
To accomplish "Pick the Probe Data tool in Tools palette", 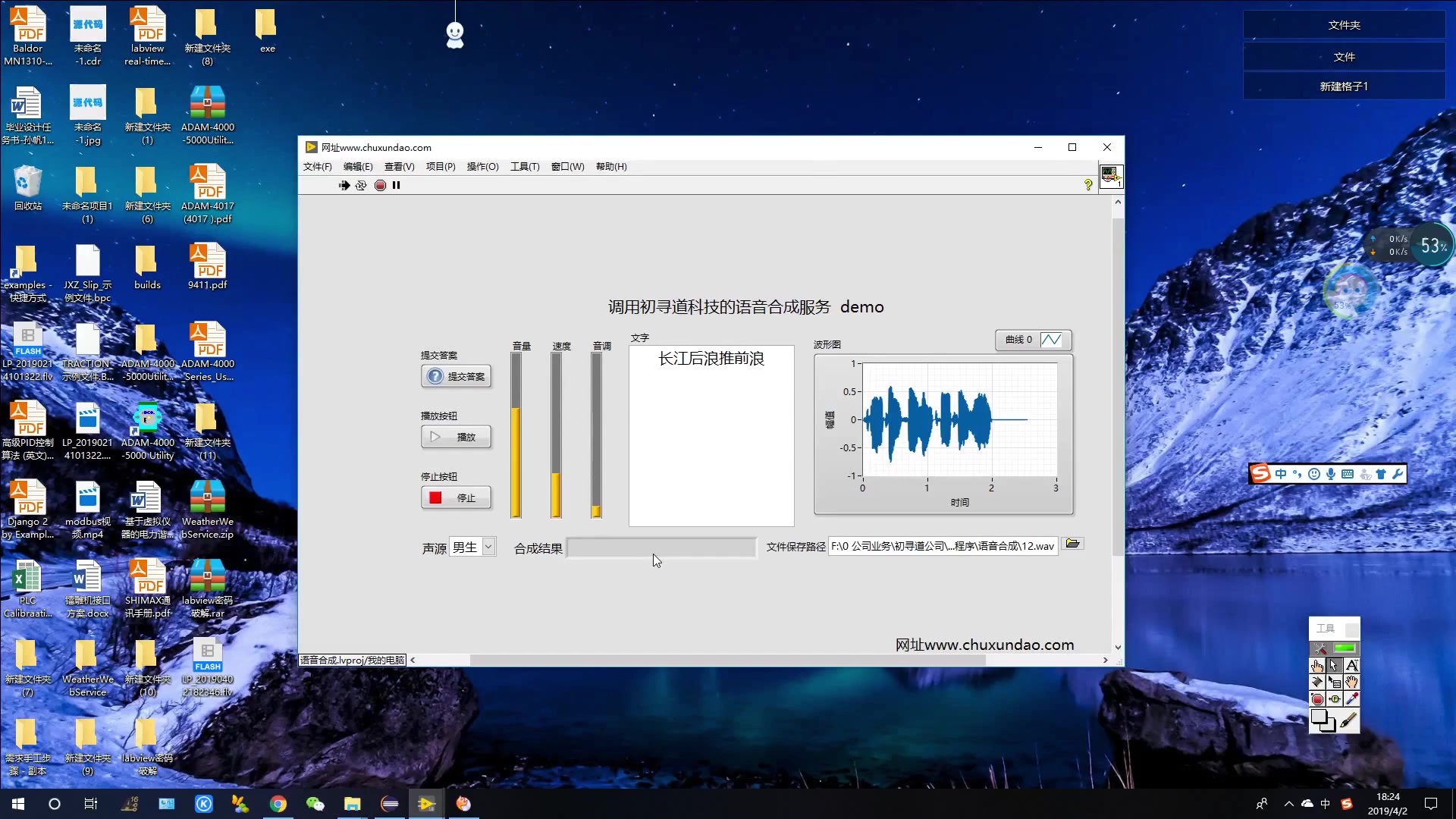I will pos(1335,698).
